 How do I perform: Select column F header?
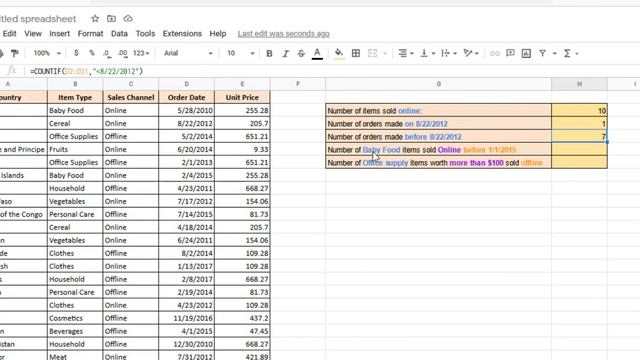coord(298,84)
